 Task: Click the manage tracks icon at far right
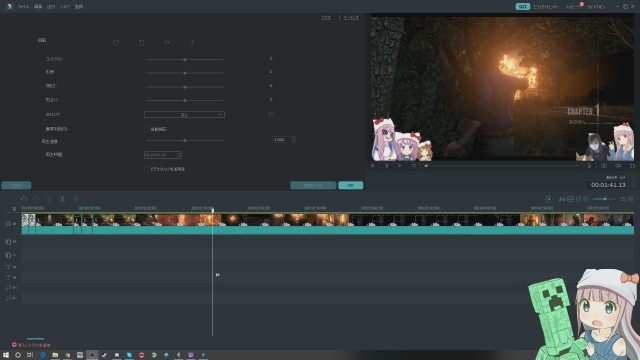[631, 199]
